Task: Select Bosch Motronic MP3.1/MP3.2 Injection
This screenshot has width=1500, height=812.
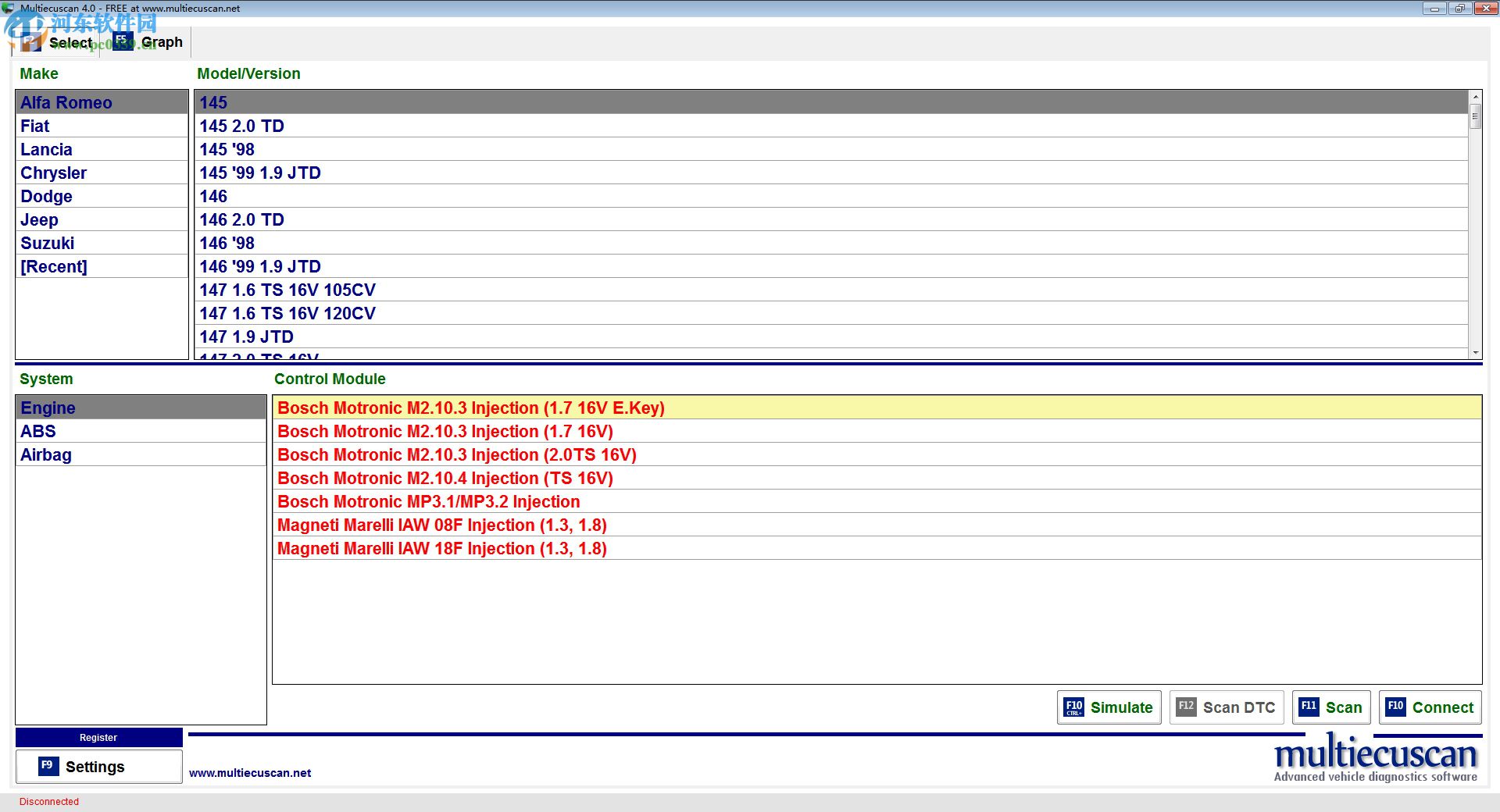Action: coord(877,501)
